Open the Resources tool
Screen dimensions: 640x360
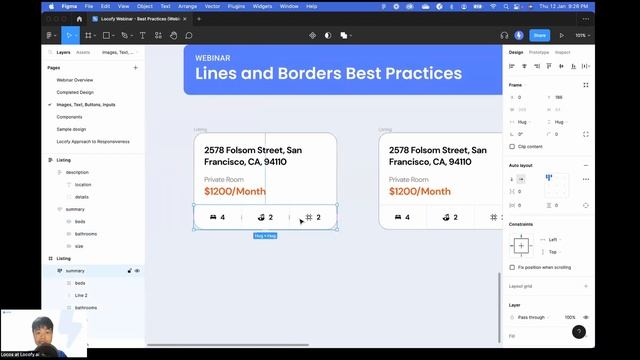158,36
